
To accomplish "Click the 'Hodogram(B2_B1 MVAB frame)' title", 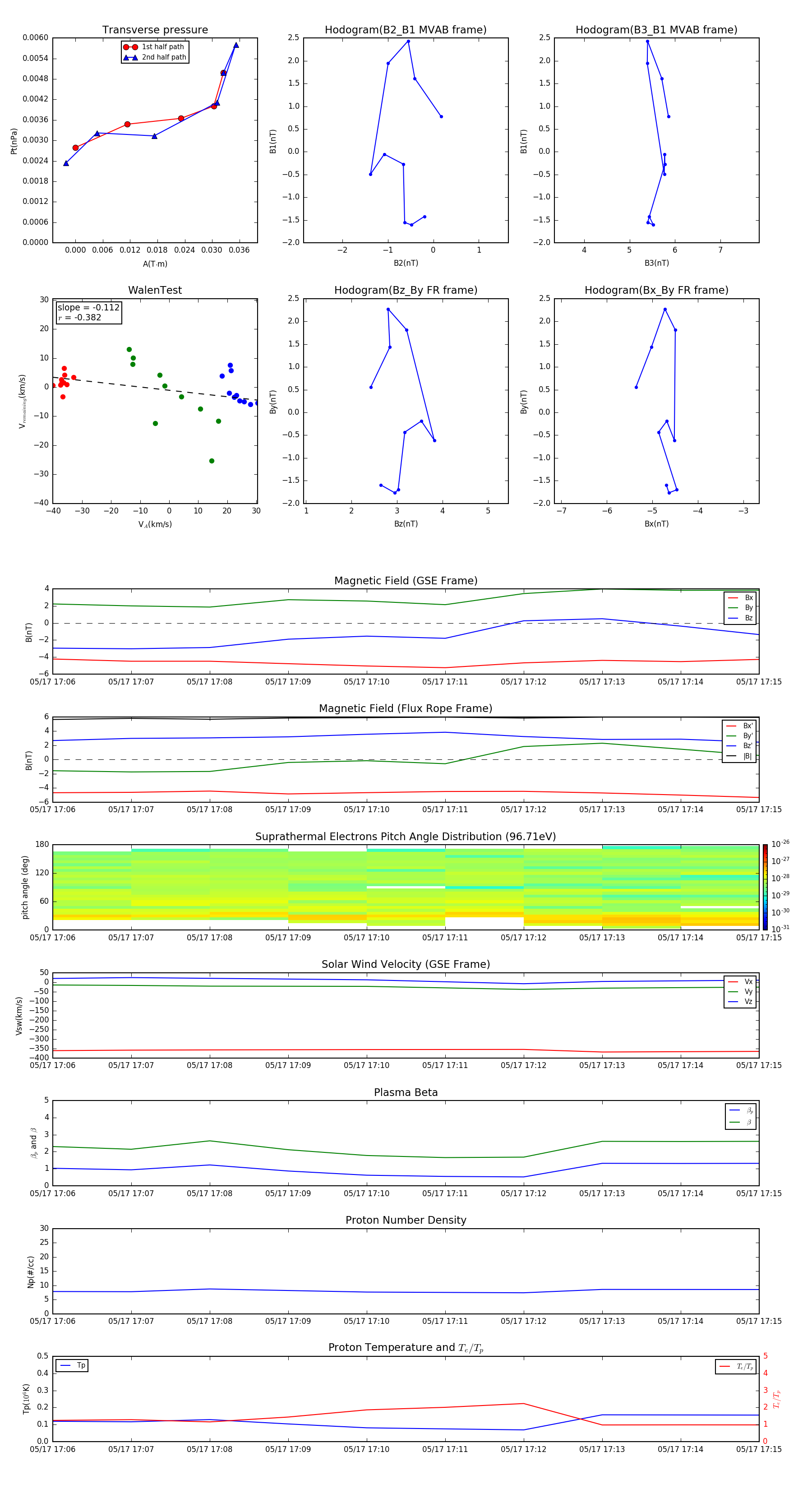I will pos(406,30).
